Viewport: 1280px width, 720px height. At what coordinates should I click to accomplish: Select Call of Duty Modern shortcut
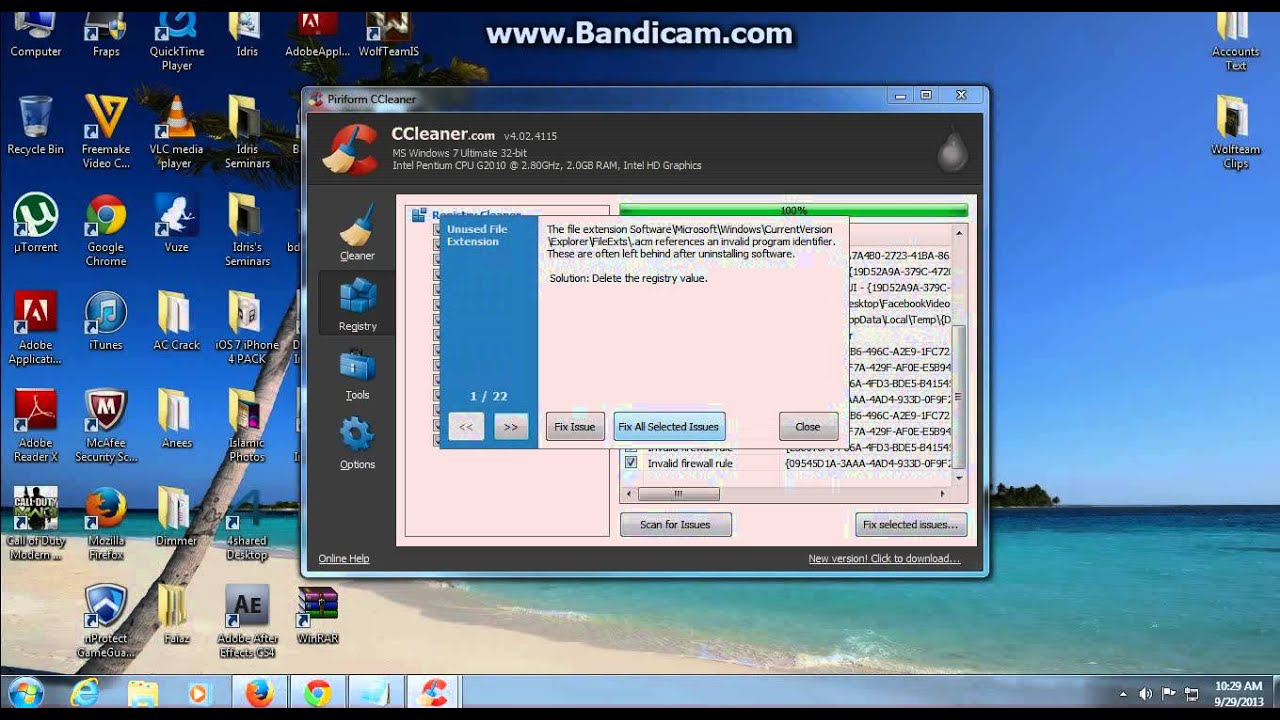[35, 523]
